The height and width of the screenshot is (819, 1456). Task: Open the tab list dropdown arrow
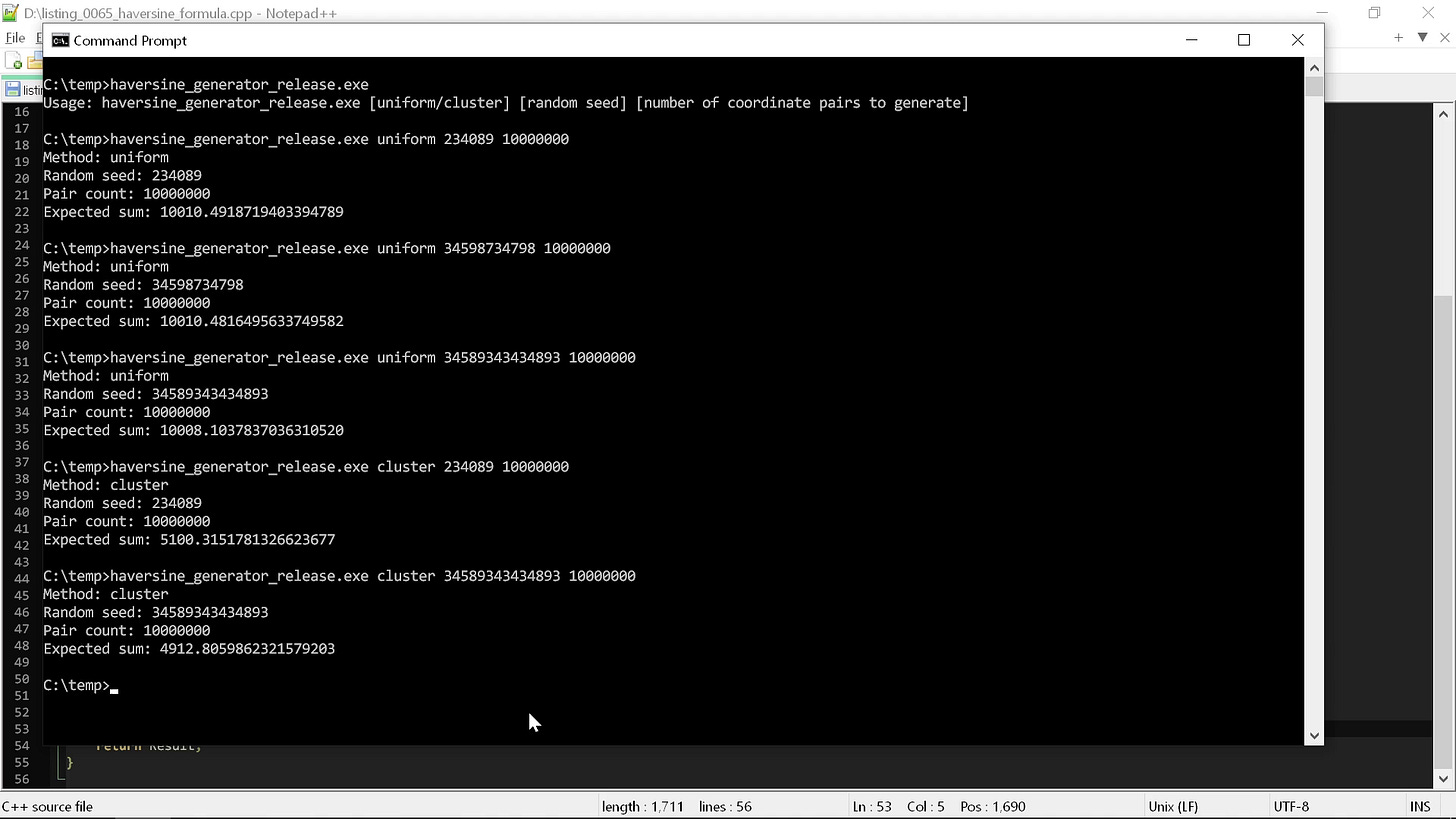[x=1422, y=37]
